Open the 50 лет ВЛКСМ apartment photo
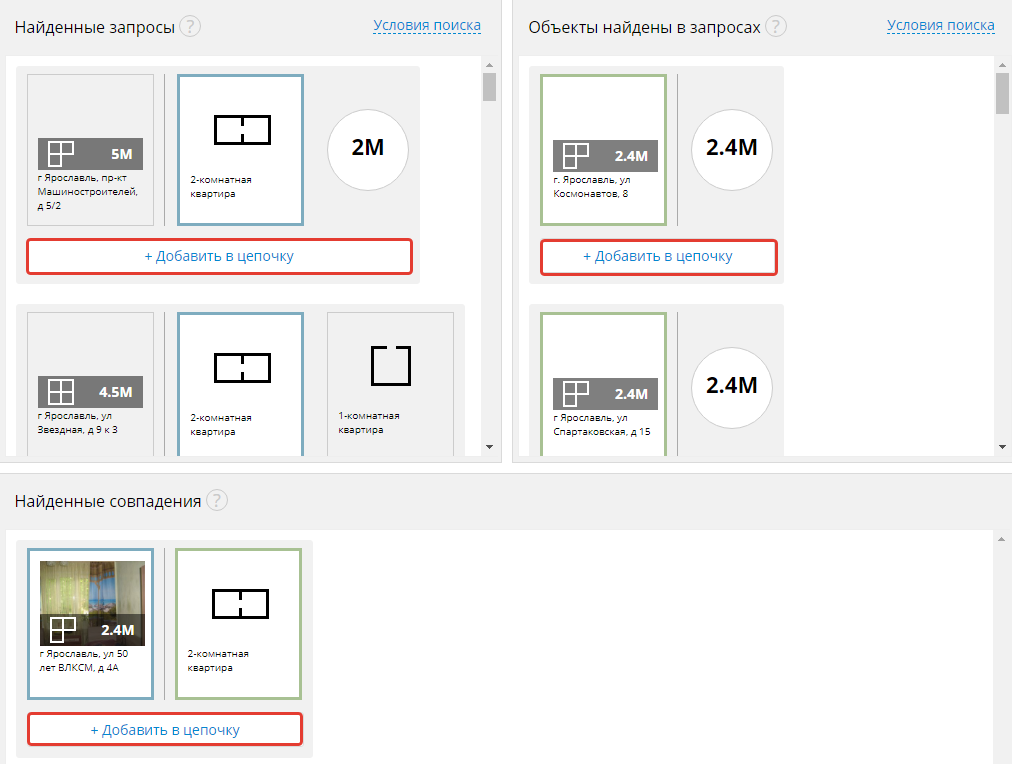1012x764 pixels. pos(92,590)
